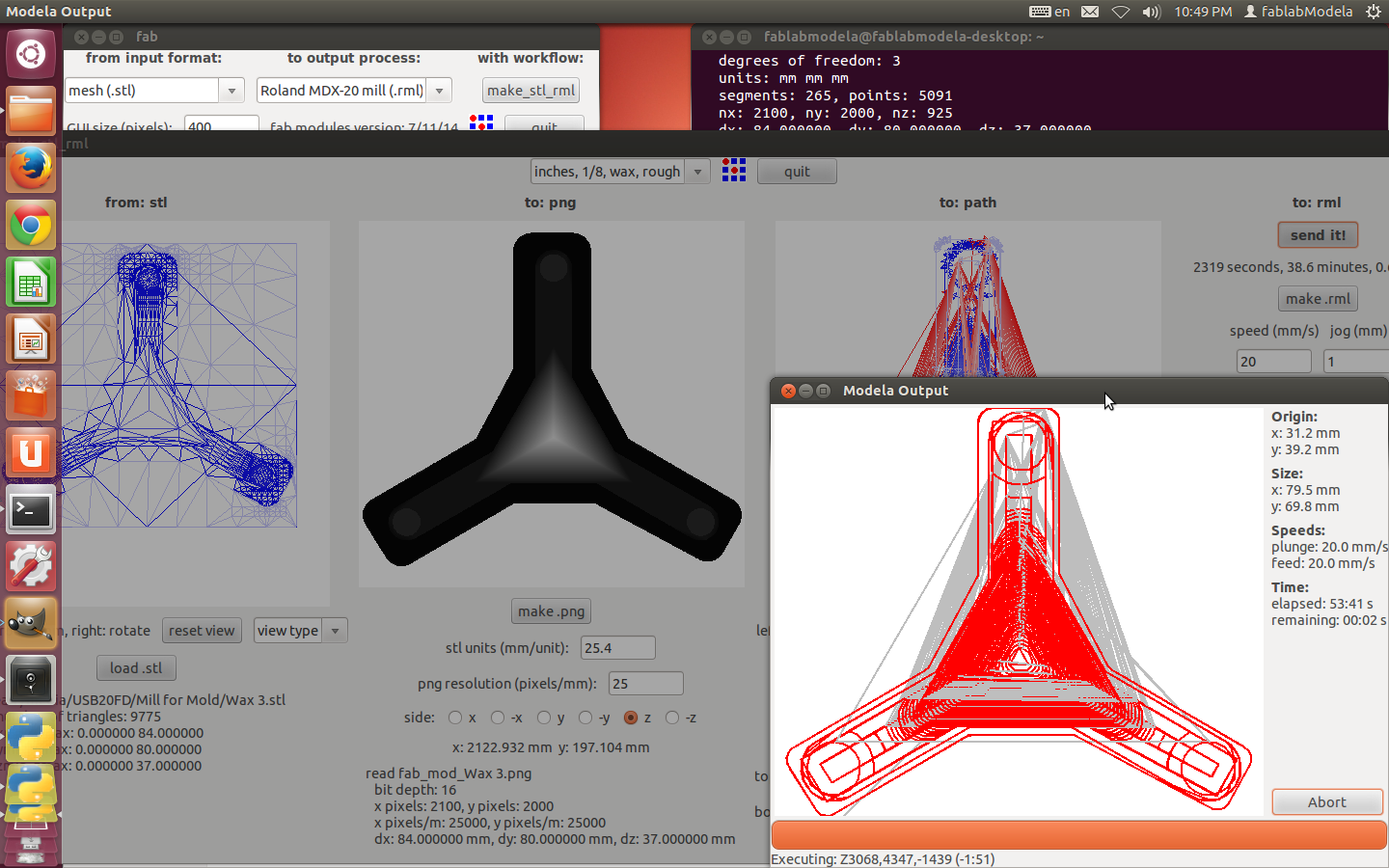The image size is (1389, 868).
Task: Open LibreOffice Calc from the launcher
Action: coord(31,283)
